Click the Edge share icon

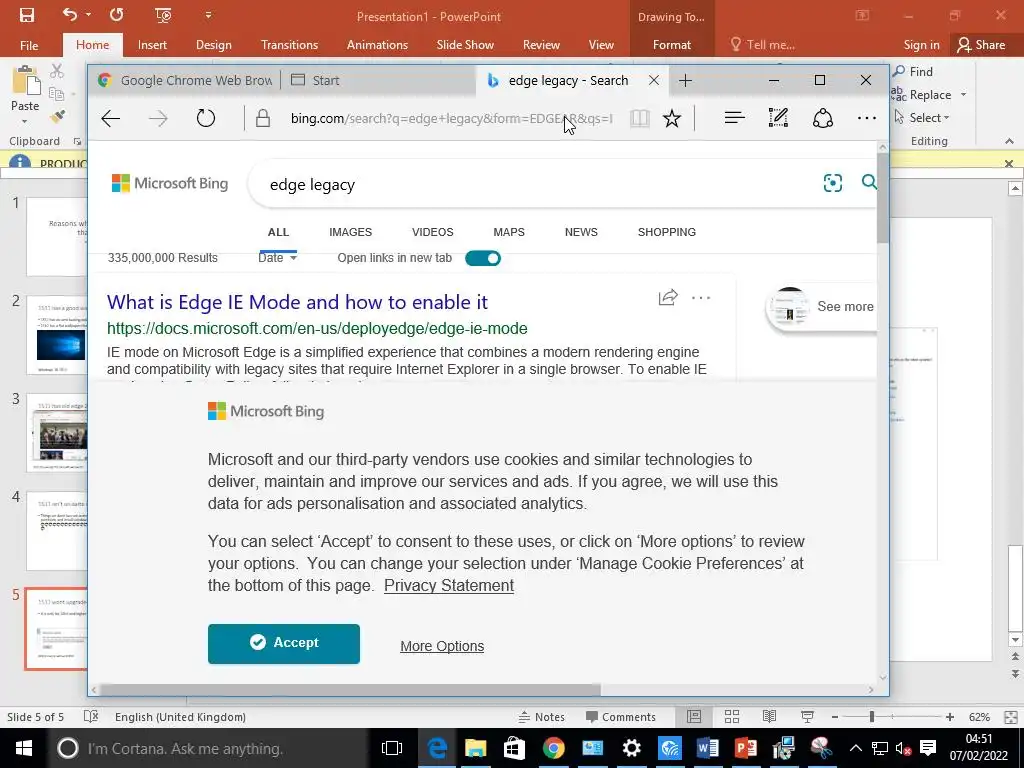(823, 118)
